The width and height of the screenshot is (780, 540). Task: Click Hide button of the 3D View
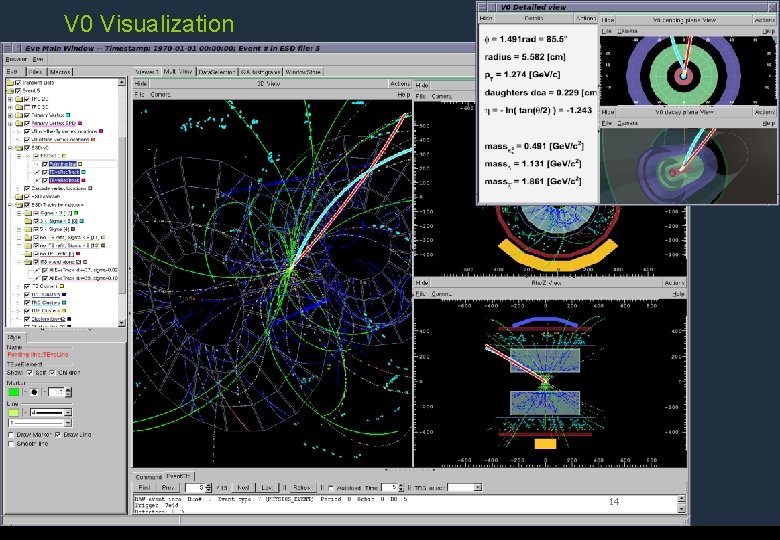(x=141, y=84)
